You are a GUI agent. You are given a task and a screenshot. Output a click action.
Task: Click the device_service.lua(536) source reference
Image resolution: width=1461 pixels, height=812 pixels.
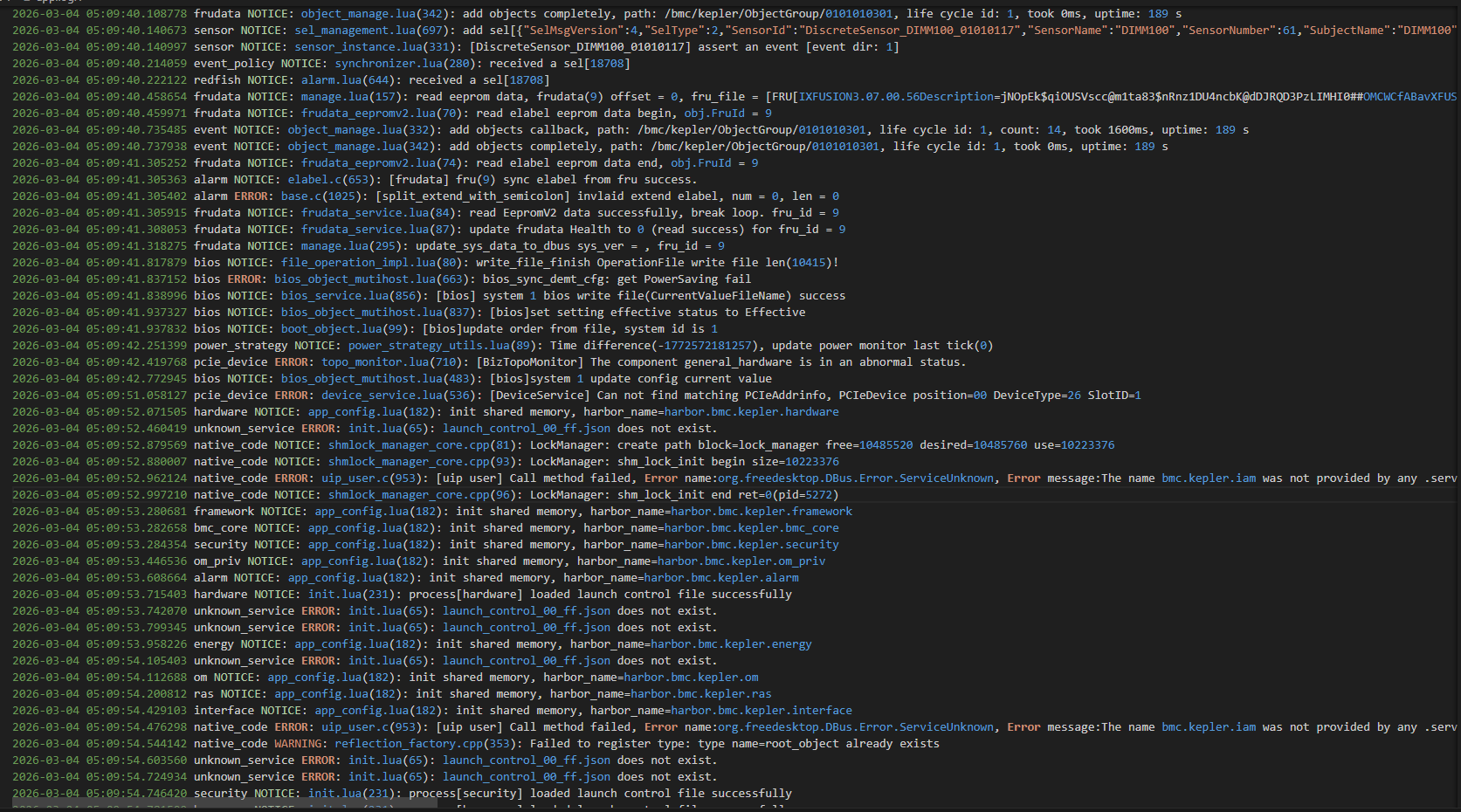point(398,396)
